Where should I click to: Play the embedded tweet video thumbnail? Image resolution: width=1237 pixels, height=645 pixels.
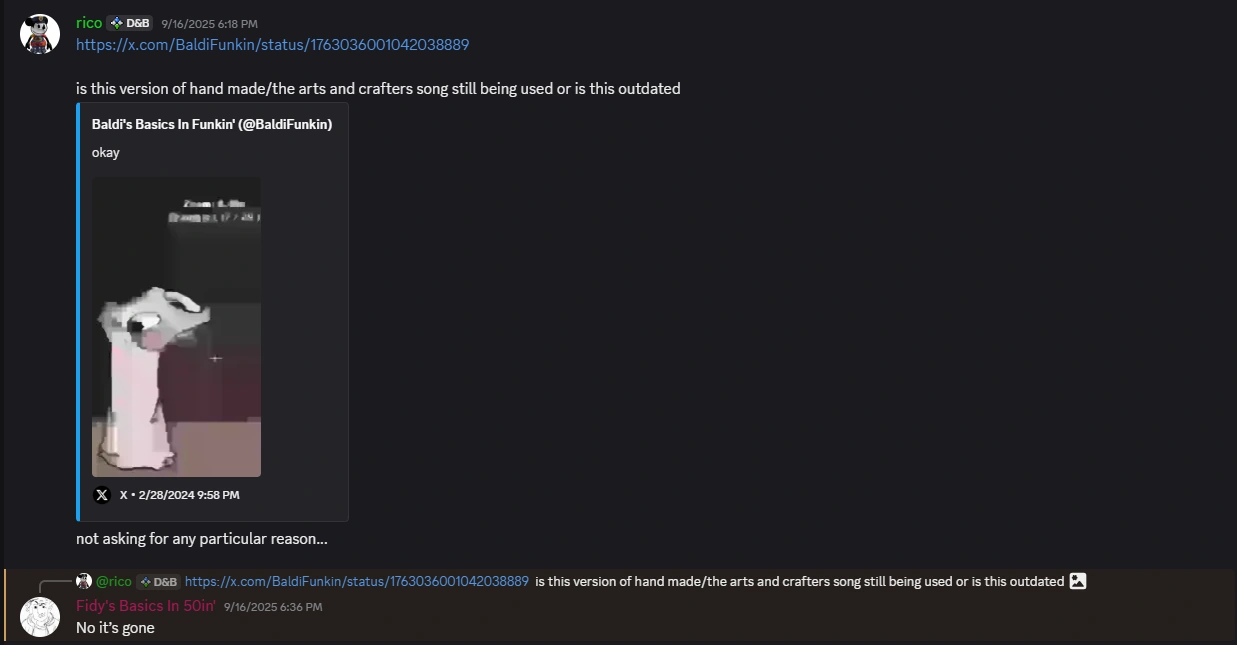click(176, 327)
